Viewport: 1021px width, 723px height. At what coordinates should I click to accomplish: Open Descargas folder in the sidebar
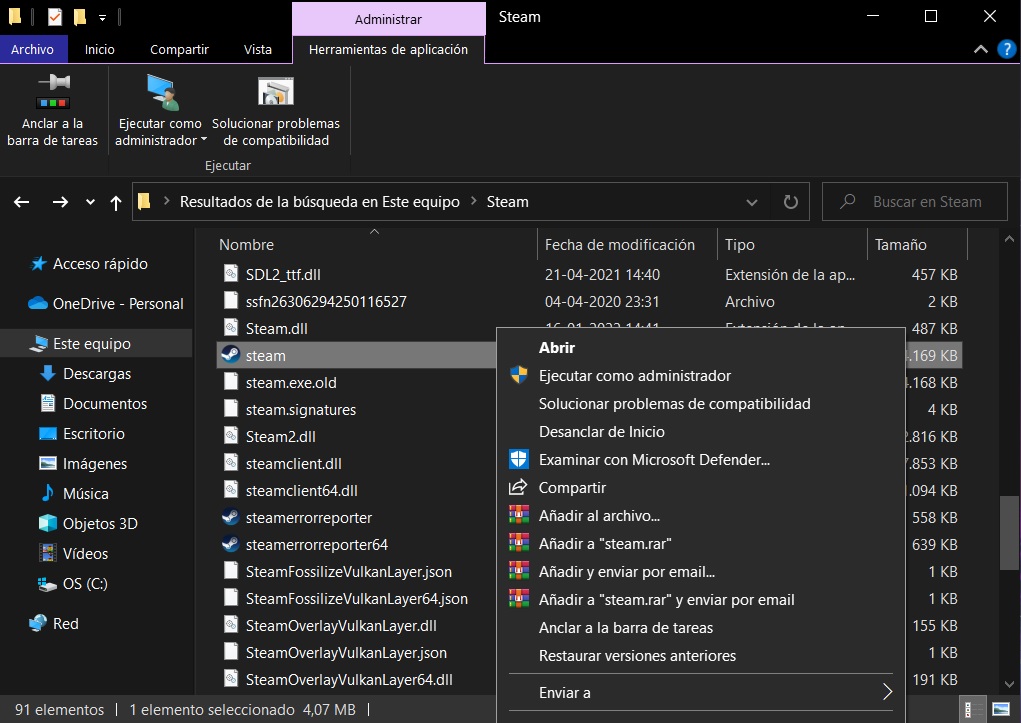pyautogui.click(x=96, y=374)
